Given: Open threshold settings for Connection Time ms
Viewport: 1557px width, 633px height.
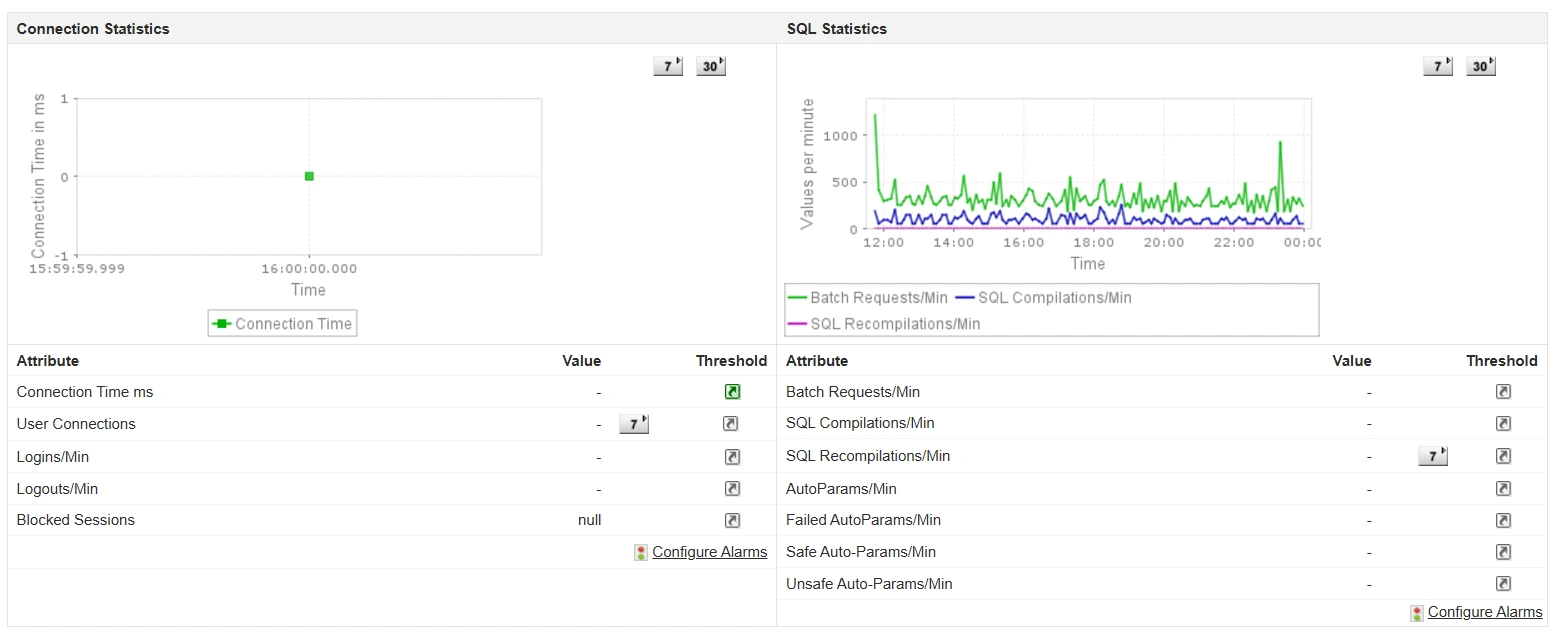Looking at the screenshot, I should click(x=732, y=391).
